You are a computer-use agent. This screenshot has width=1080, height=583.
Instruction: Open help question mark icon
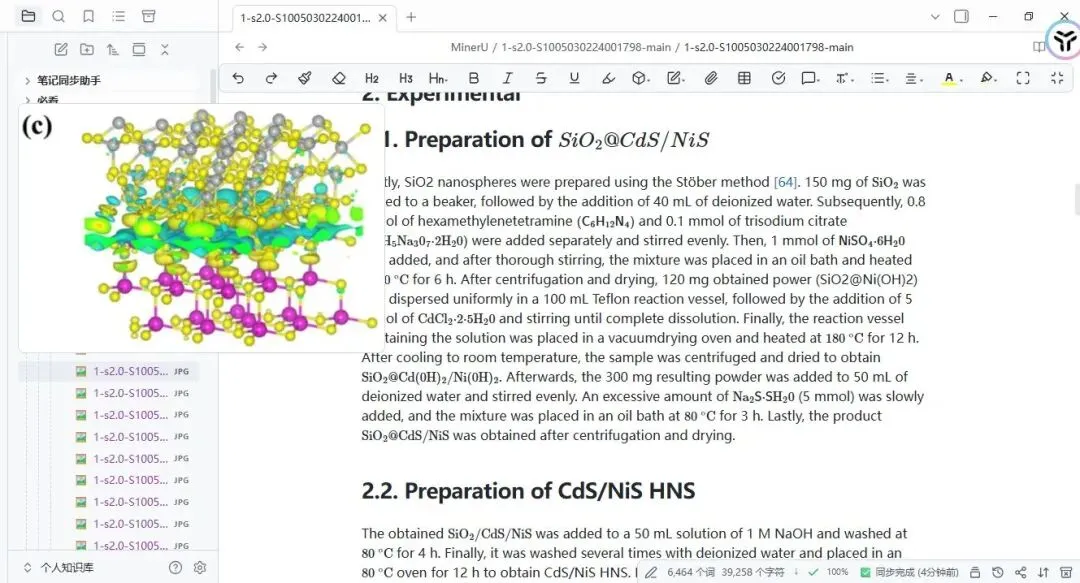tap(176, 568)
